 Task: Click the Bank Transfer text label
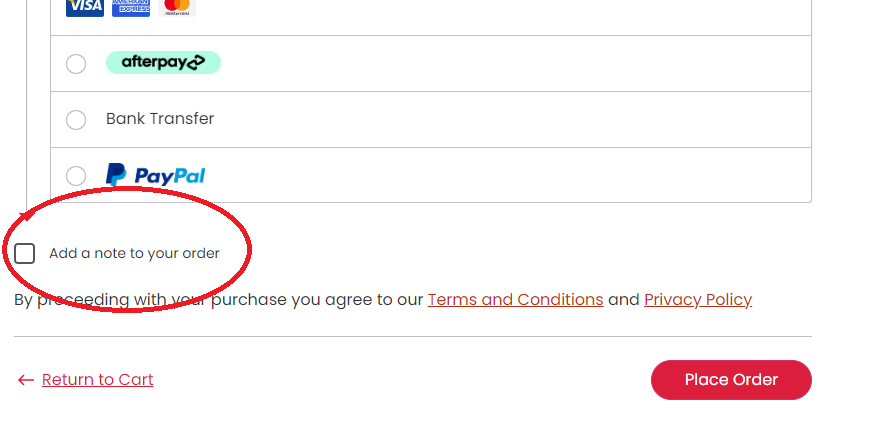click(x=160, y=118)
